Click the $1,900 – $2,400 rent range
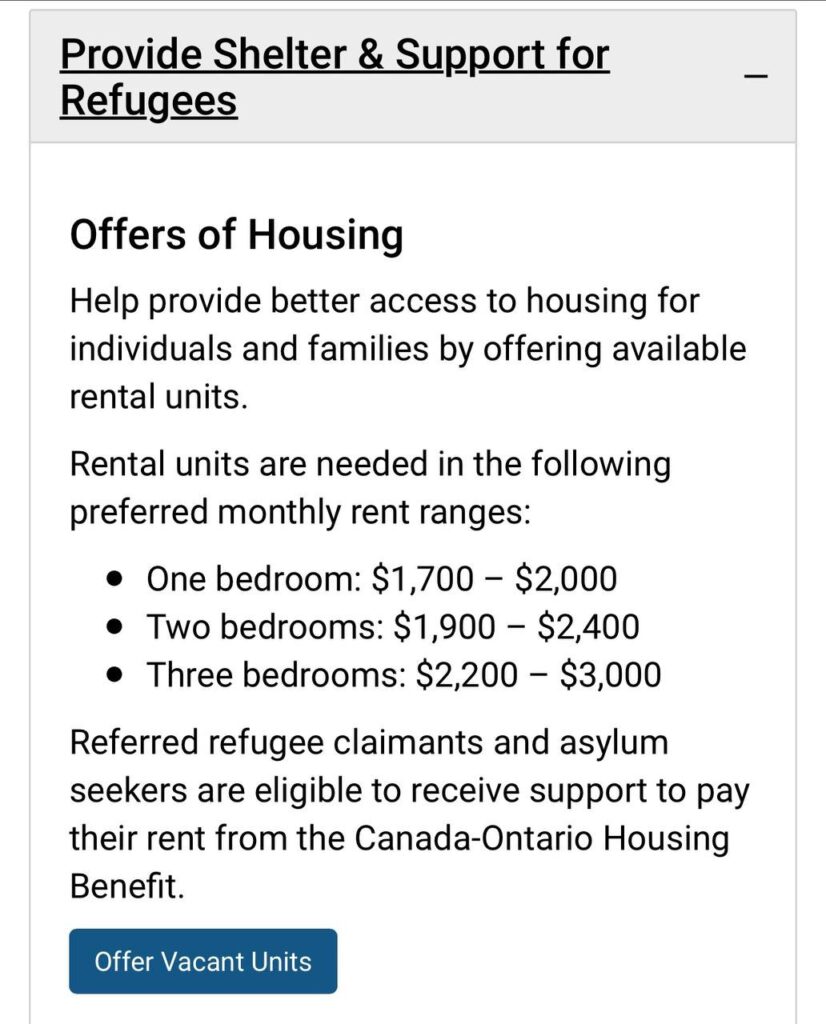The width and height of the screenshot is (826, 1024). [516, 626]
